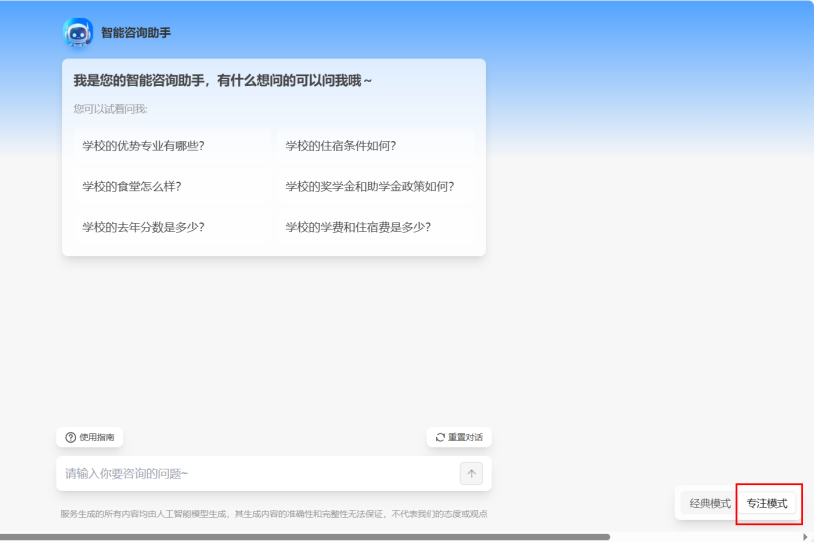Screen dimensions: 814x542
Task: Pick the question 学校的去年分数是多少?
Action: pos(143,227)
